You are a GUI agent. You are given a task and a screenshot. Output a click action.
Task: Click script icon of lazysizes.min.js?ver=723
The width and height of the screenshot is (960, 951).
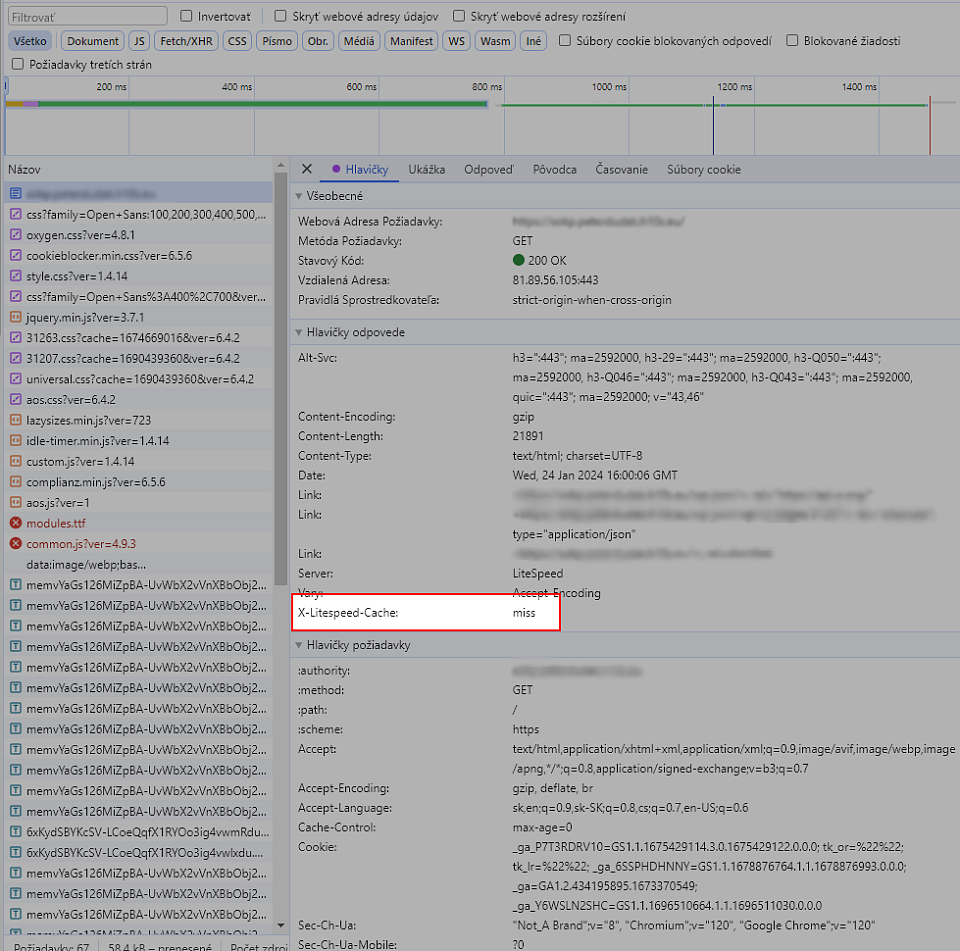16,420
